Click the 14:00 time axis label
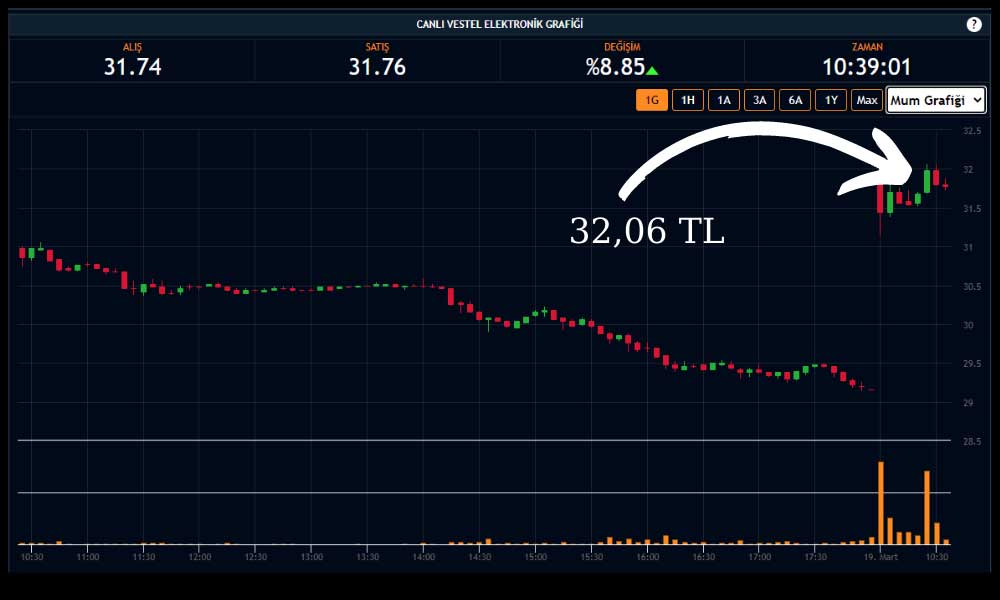This screenshot has width=1000, height=600. pos(423,557)
